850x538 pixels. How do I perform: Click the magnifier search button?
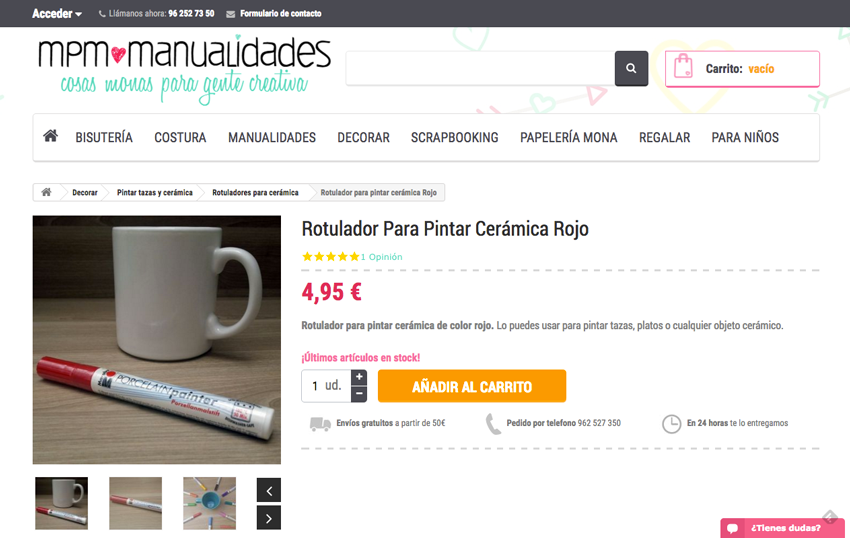[631, 68]
